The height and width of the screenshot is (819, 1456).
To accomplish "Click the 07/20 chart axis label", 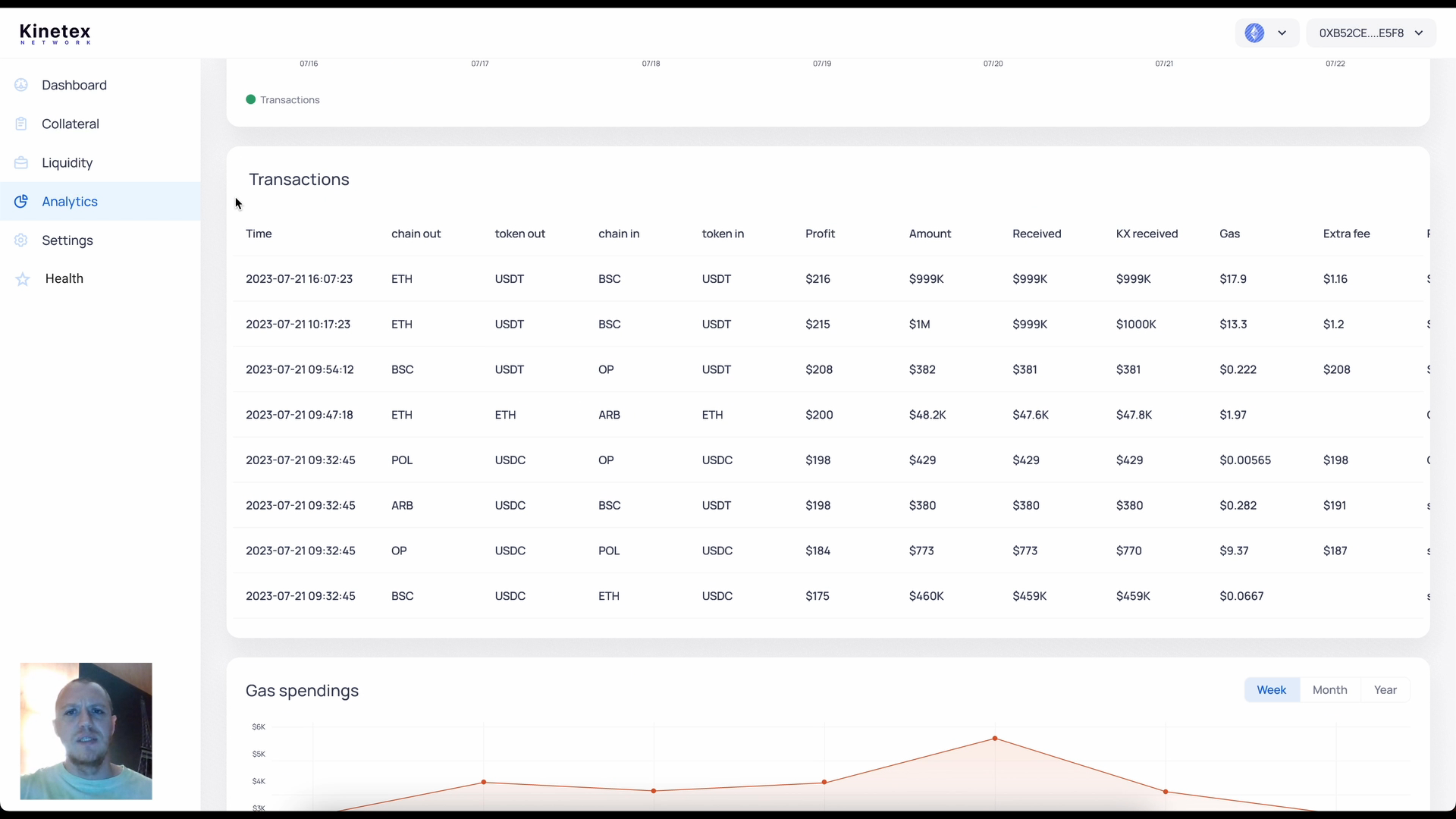I will click(x=993, y=64).
